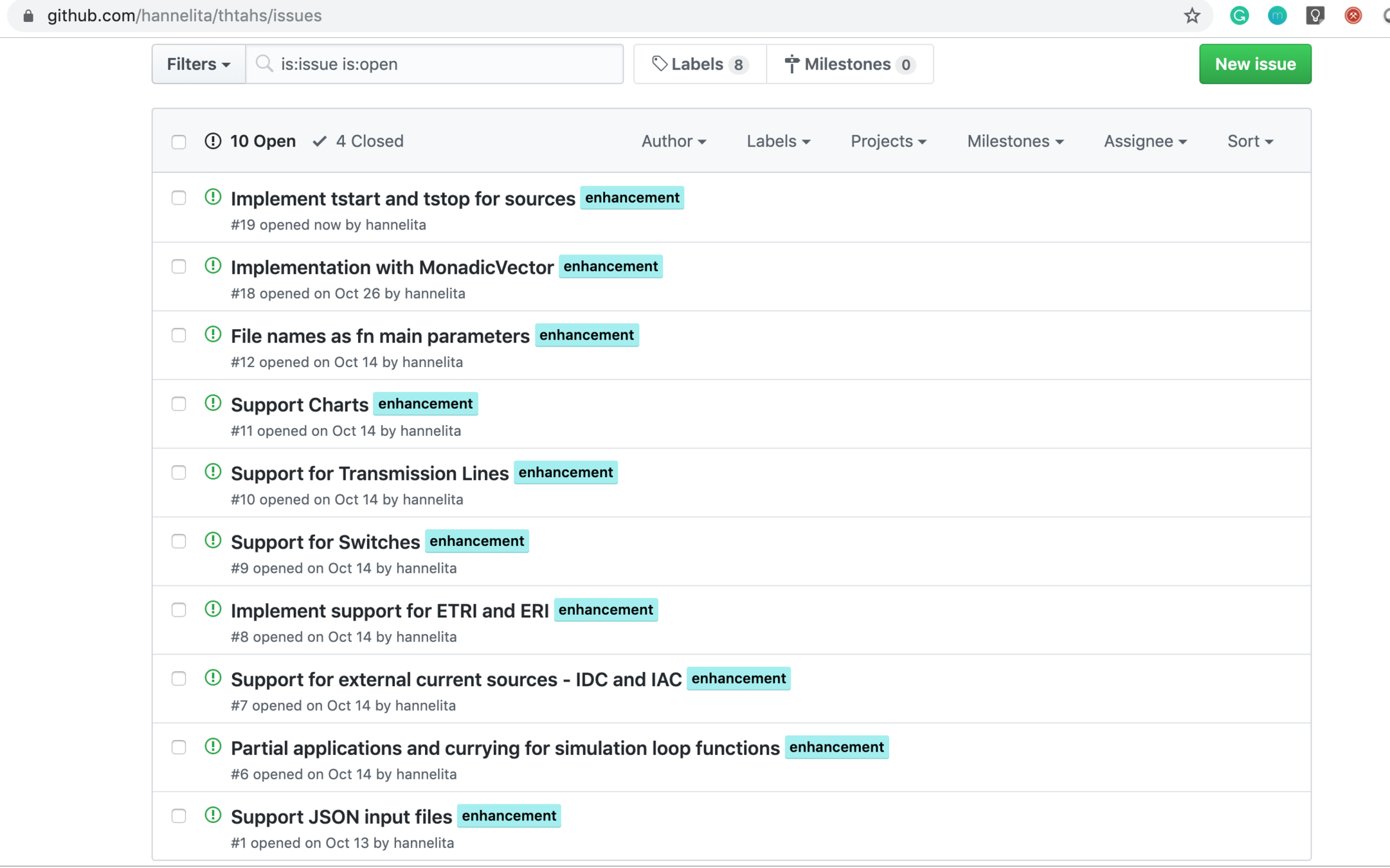Click the teal round extension icon
1390x868 pixels.
point(1277,15)
